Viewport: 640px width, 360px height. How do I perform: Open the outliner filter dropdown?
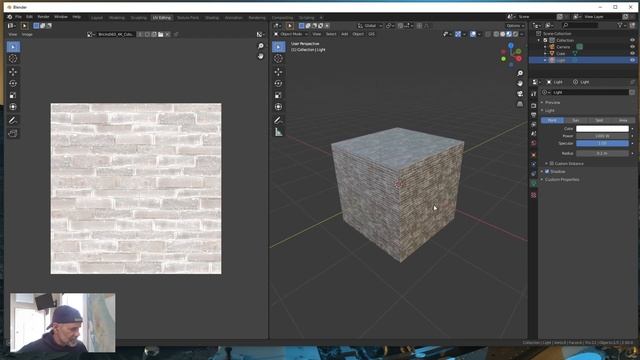[x=622, y=25]
